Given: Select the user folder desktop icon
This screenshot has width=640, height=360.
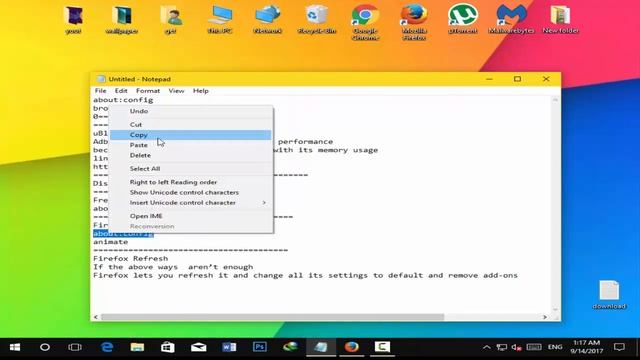Looking at the screenshot, I should coord(171,20).
